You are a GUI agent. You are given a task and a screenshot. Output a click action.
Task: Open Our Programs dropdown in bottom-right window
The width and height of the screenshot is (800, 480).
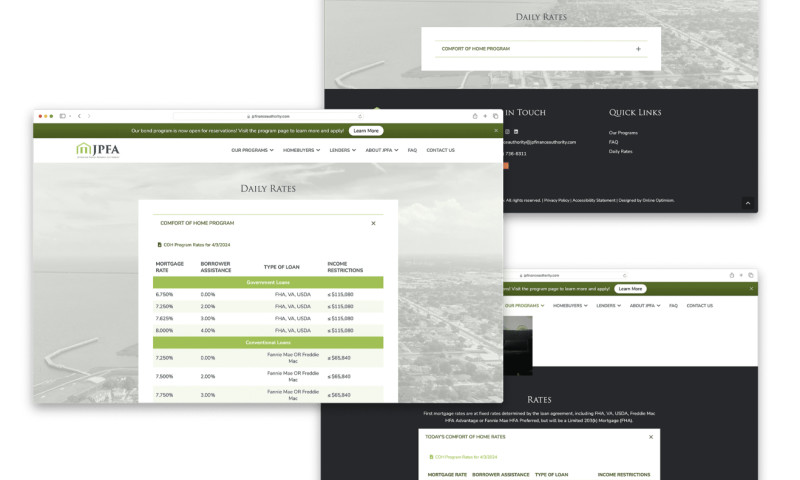click(524, 306)
